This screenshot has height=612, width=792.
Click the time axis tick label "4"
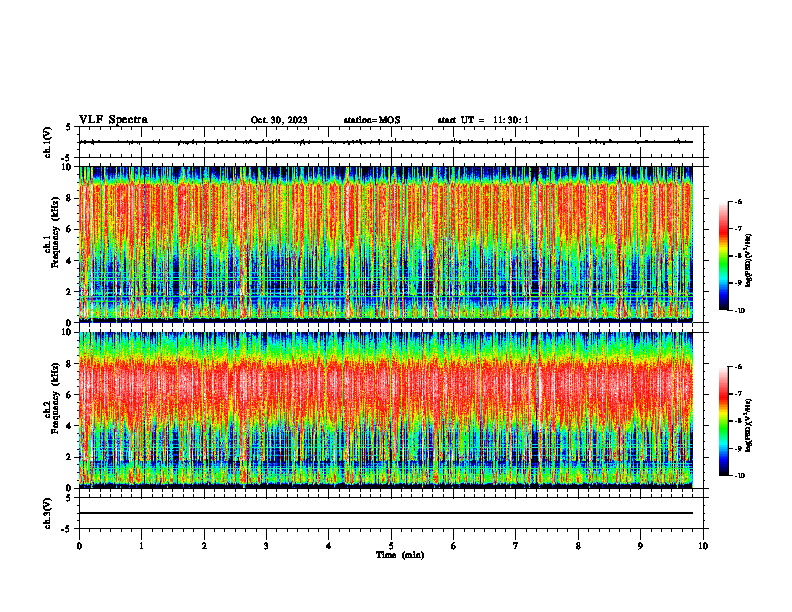coord(329,546)
